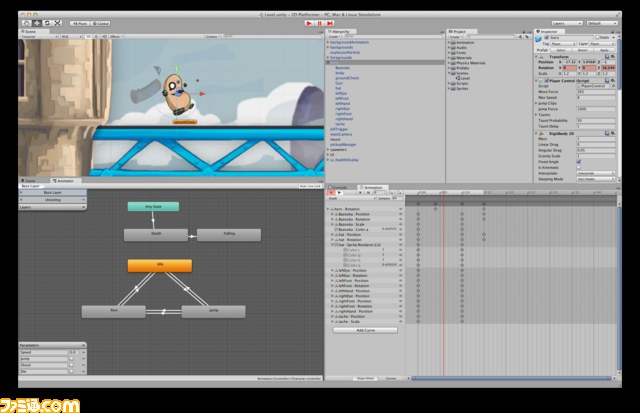
Task: Uncheck the Fixed Angle checkbox
Action: coord(578,162)
